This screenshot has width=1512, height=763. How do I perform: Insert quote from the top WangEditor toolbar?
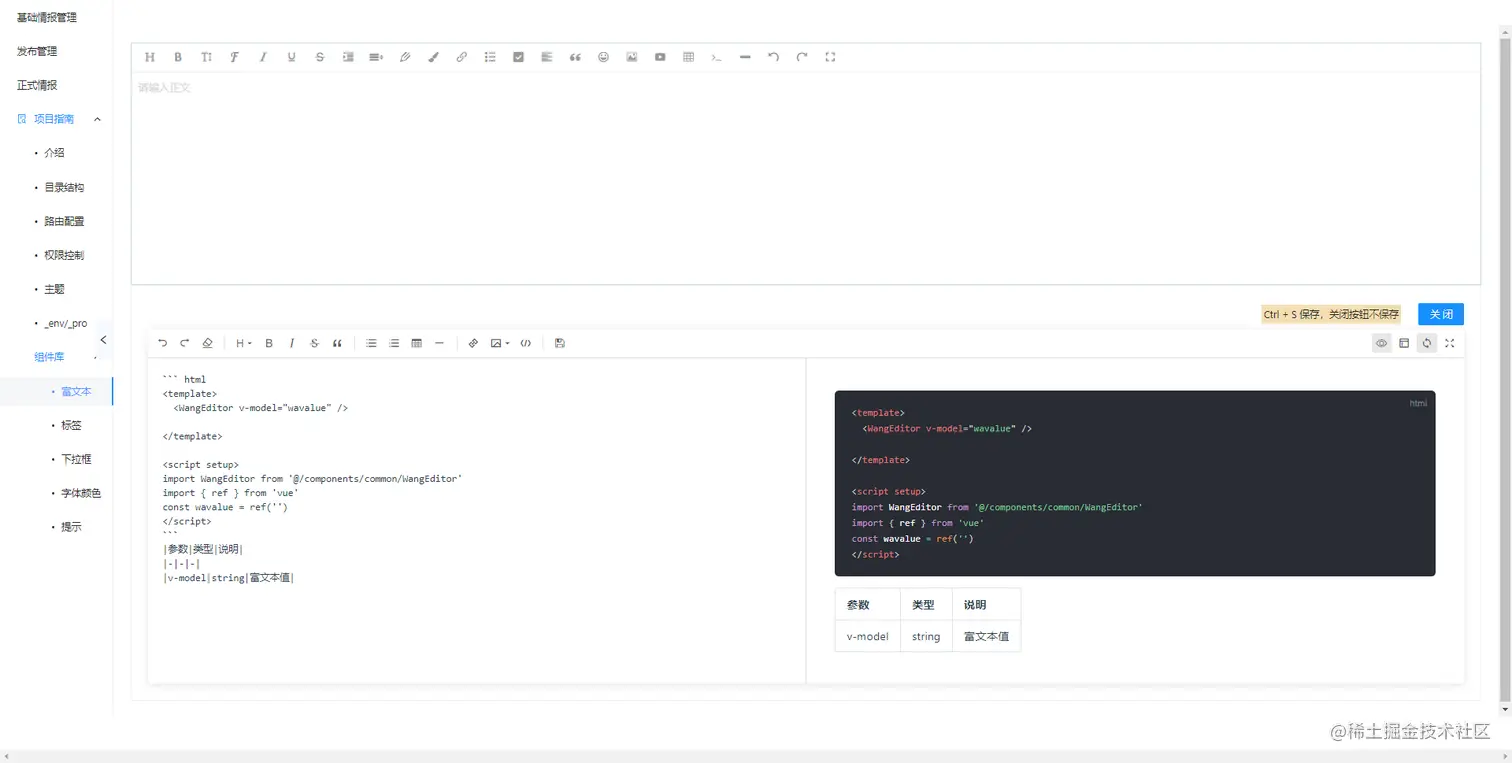click(x=575, y=57)
